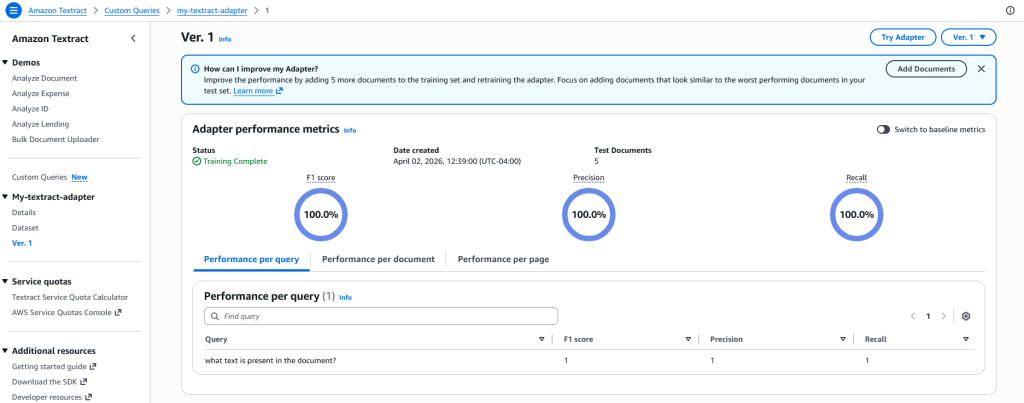Viewport: 1024px width, 403px height.
Task: Open adapter Details page in sidebar
Action: (x=24, y=212)
